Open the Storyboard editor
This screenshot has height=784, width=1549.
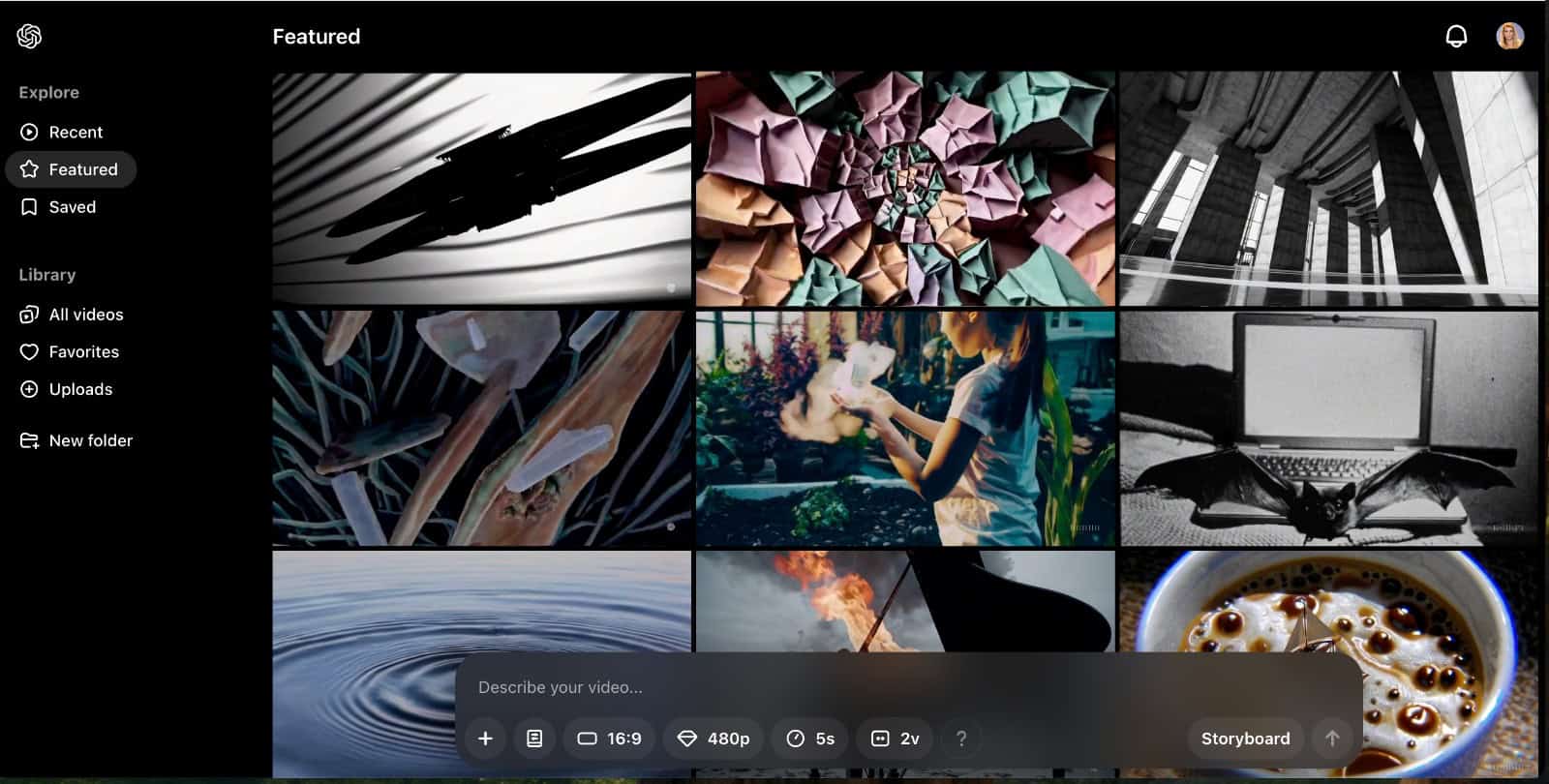[x=1245, y=739]
